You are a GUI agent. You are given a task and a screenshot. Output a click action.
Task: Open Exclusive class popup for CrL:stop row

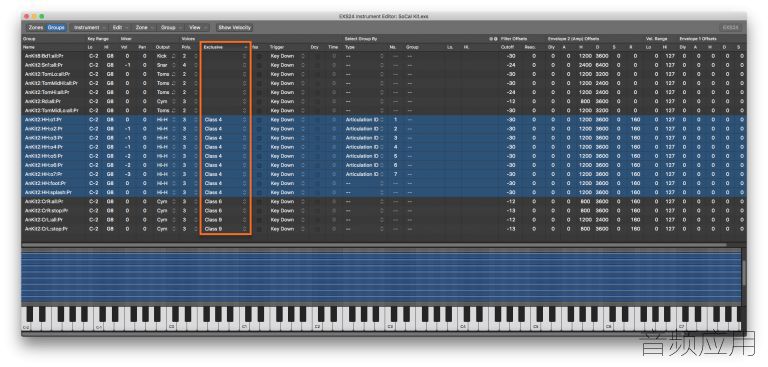point(225,229)
